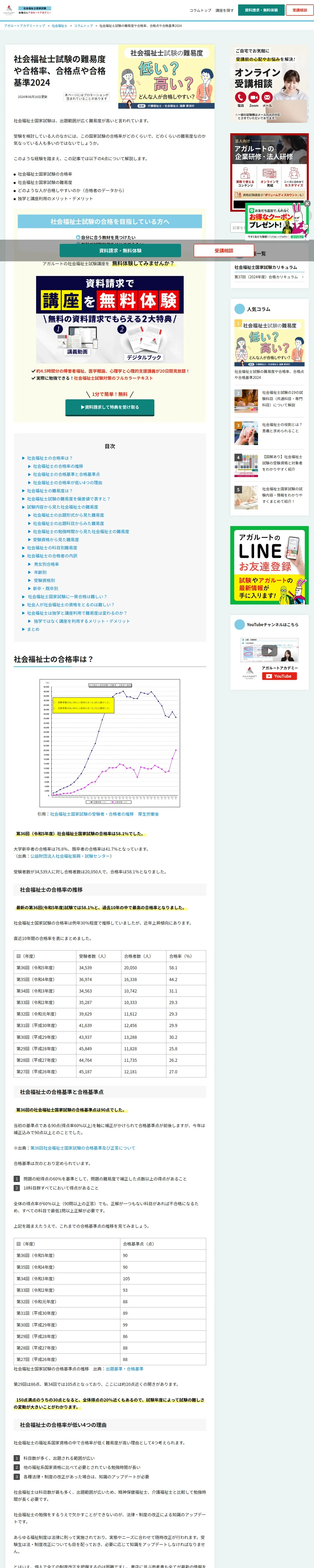
Task: Jump to 出題形式から見た難易度 in contents
Action: click(68, 515)
